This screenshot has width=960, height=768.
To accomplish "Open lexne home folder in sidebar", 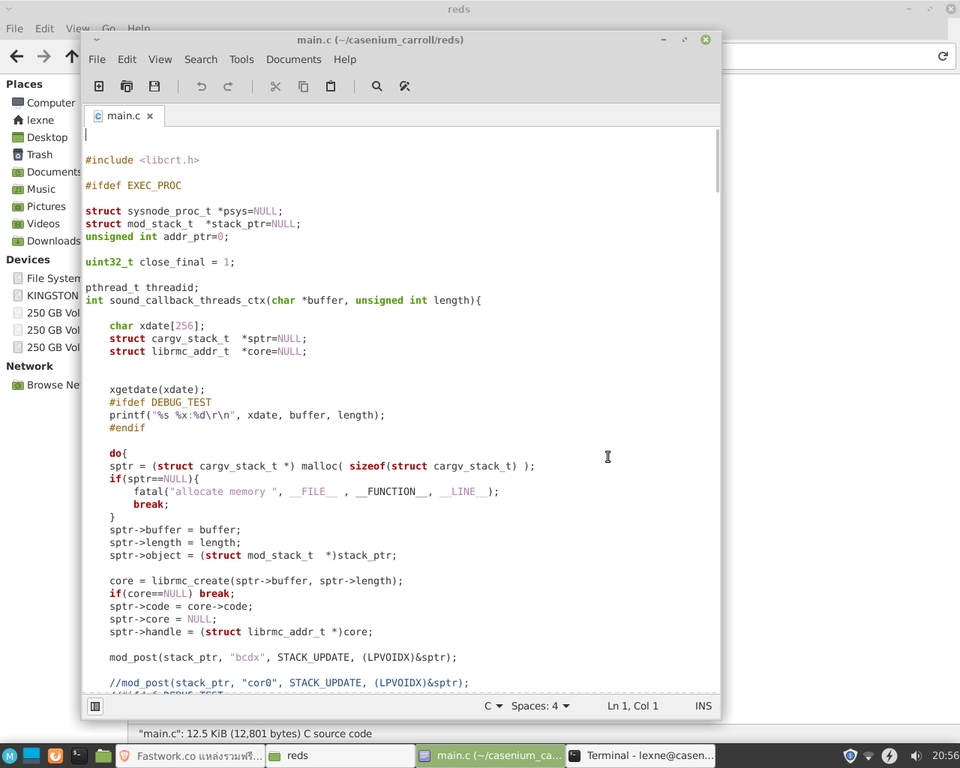I will (34, 120).
